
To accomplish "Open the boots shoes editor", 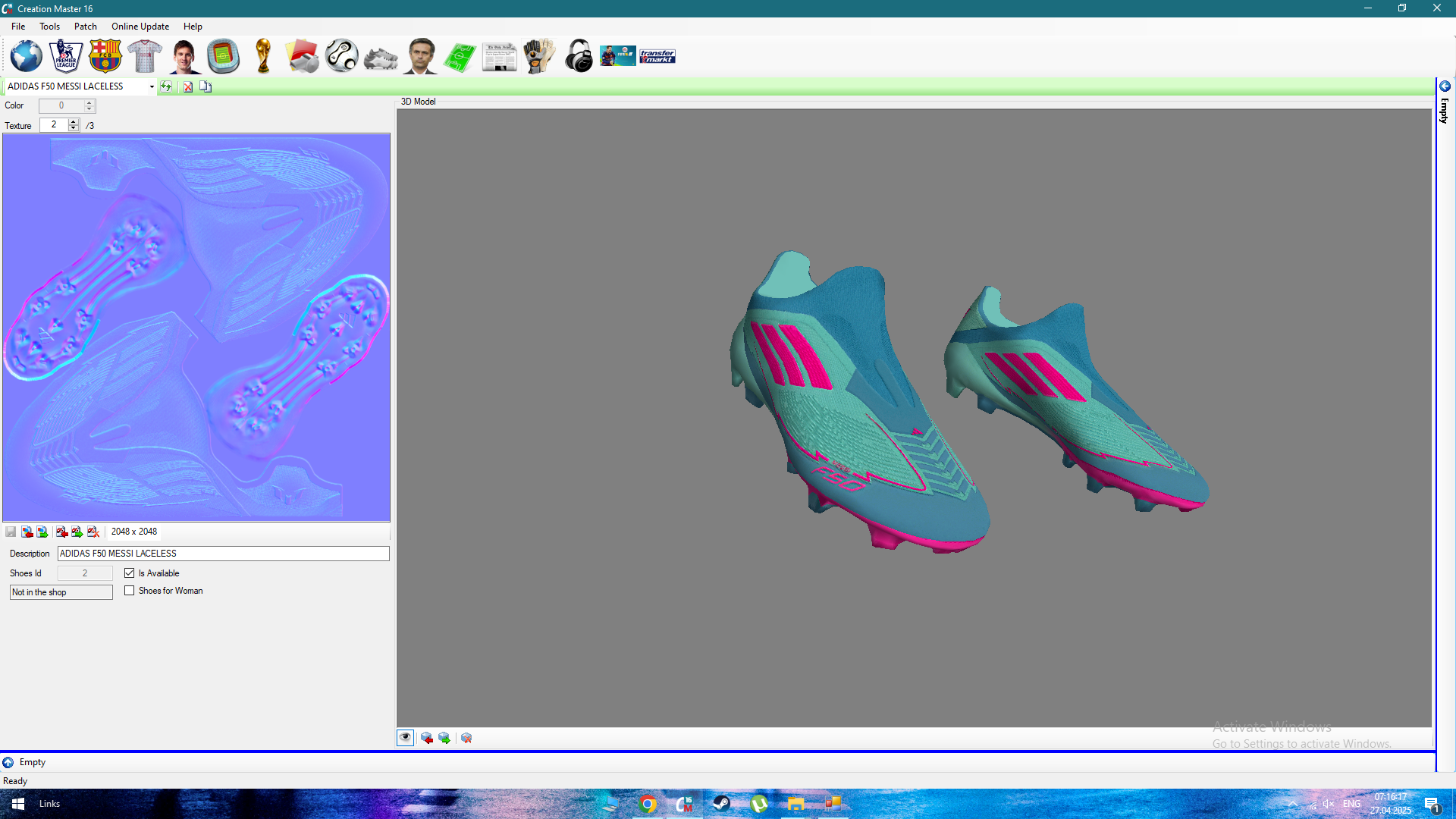I will (381, 58).
